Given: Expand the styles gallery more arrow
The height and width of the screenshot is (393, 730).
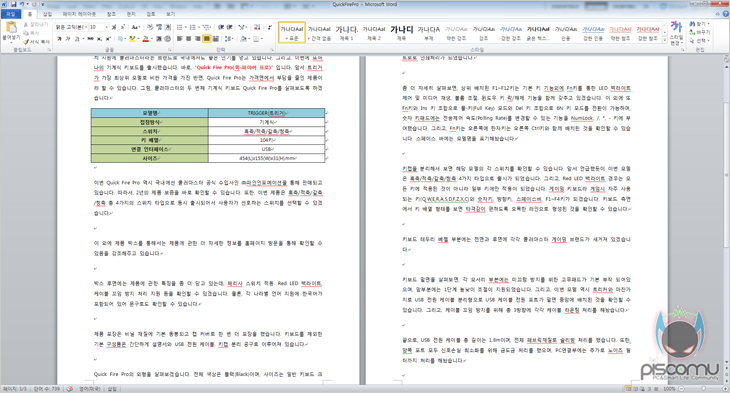Looking at the screenshot, I should coord(664,41).
